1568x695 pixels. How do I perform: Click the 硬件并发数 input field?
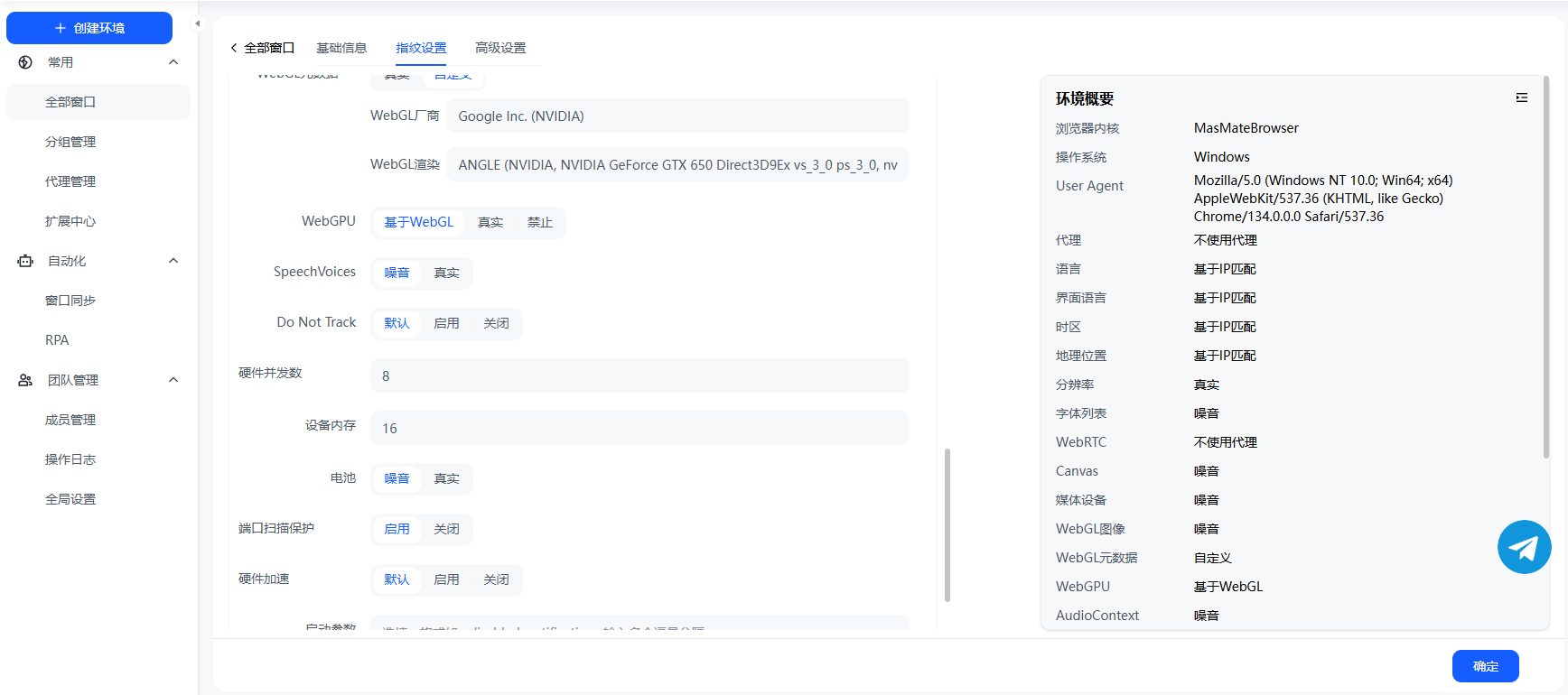[x=639, y=375]
